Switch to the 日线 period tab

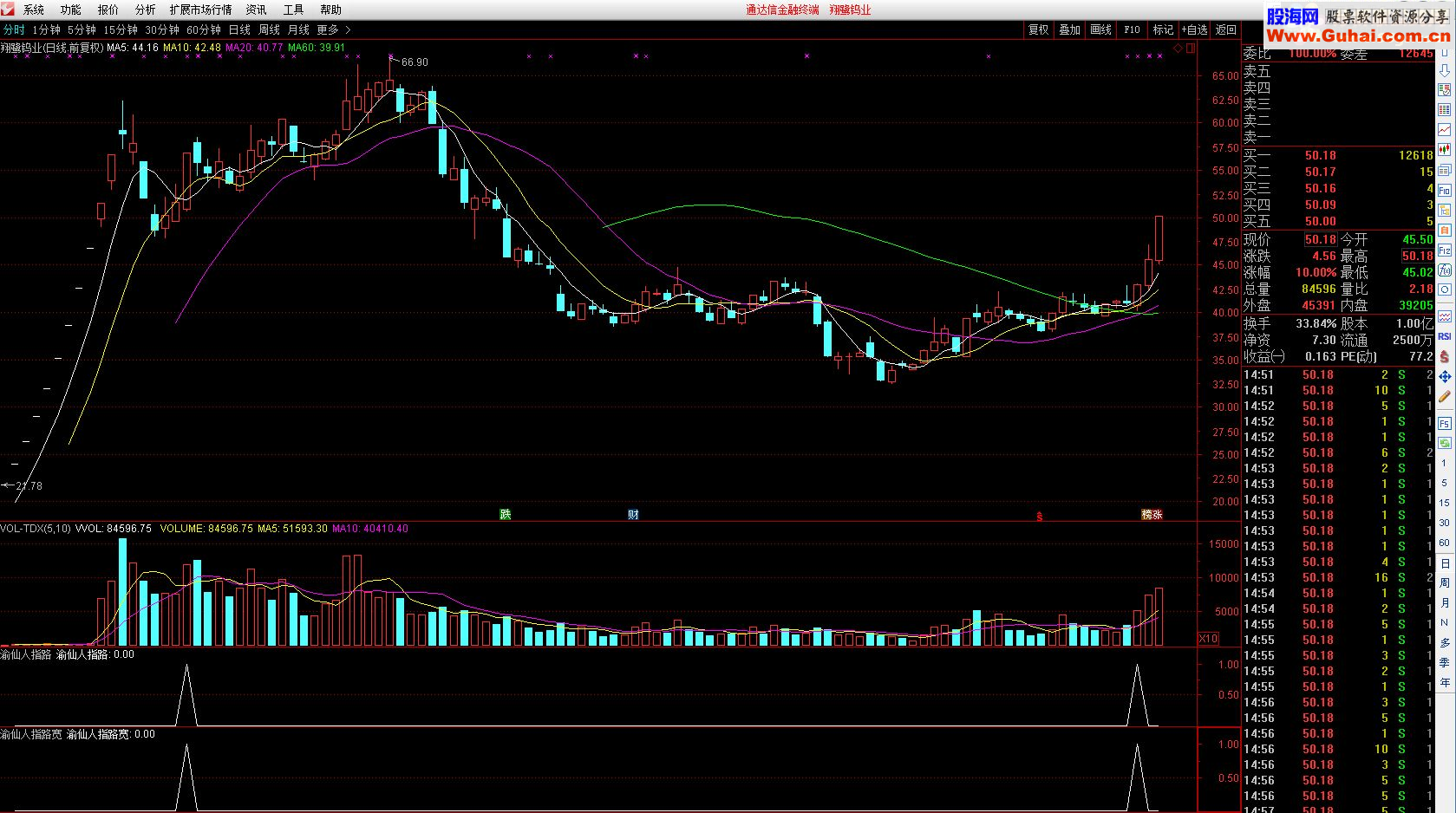(x=239, y=29)
